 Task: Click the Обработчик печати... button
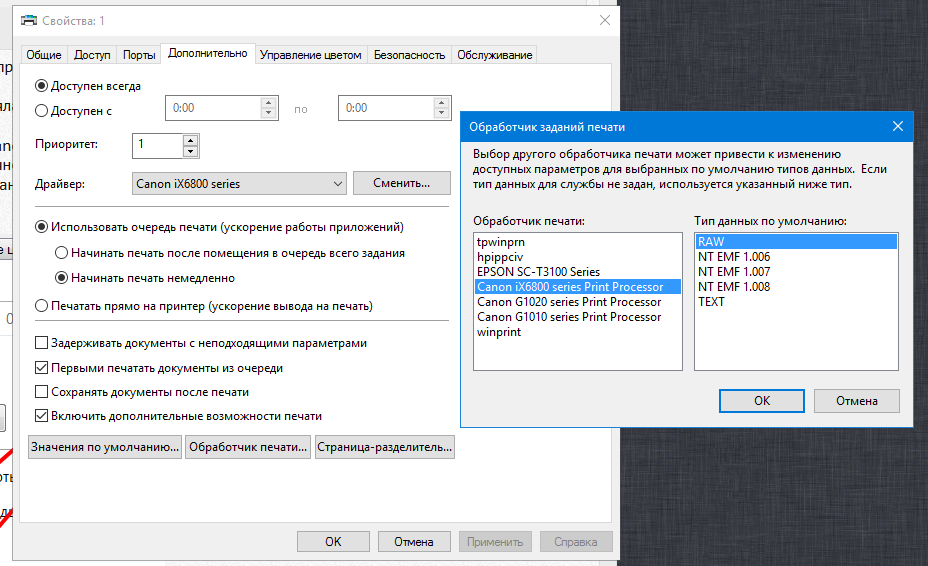248,447
